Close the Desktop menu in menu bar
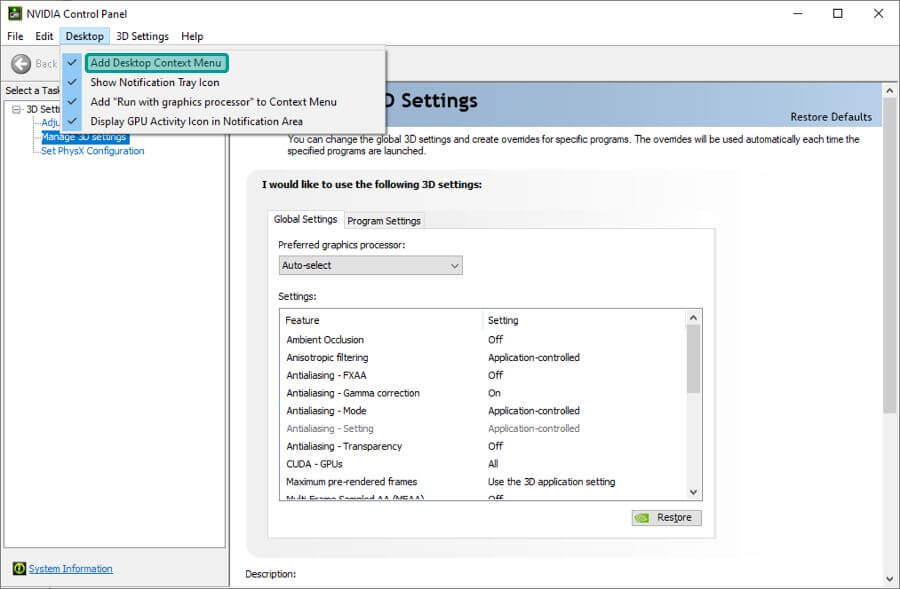This screenshot has height=589, width=900. [x=84, y=36]
